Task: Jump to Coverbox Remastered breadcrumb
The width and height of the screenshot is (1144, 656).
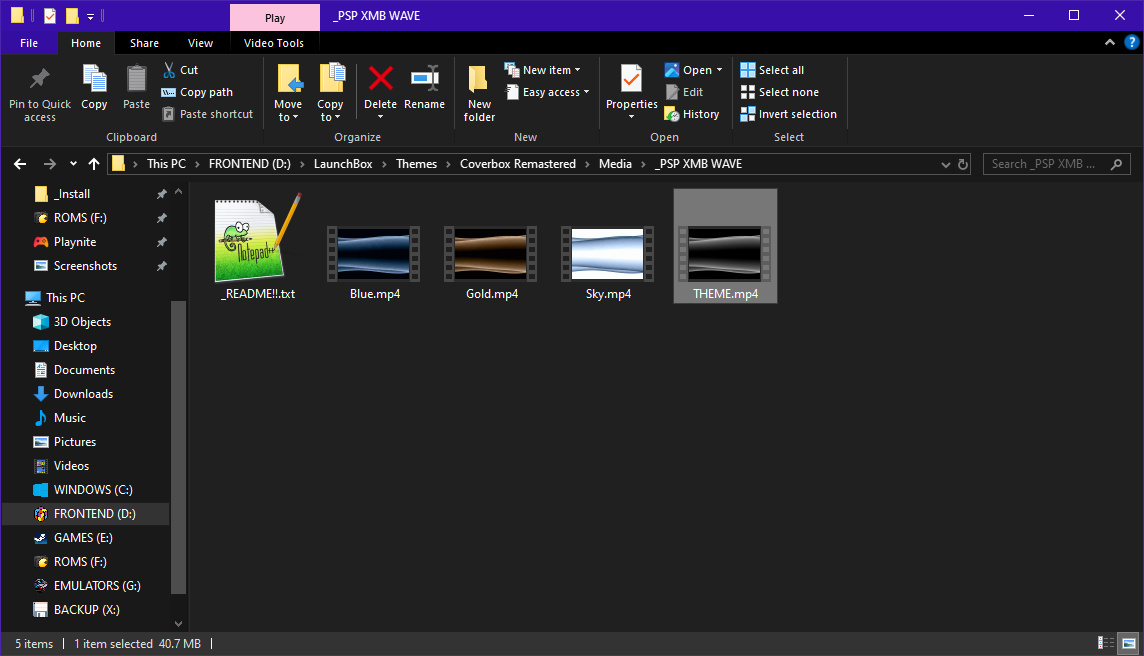Action: (x=518, y=164)
